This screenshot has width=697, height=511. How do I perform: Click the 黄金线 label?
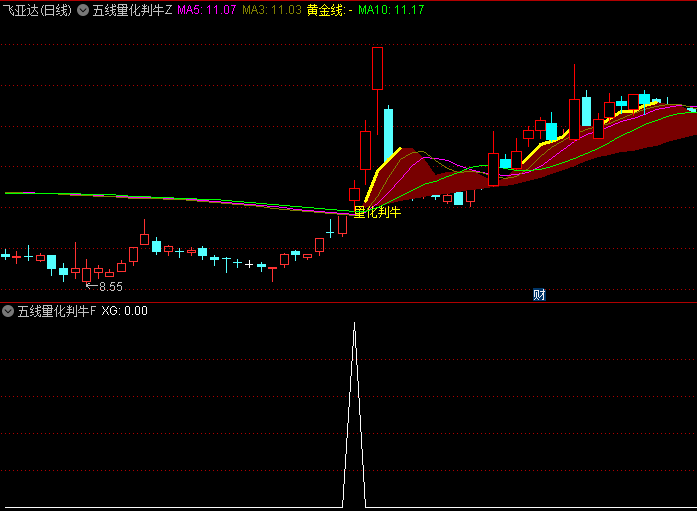point(329,10)
